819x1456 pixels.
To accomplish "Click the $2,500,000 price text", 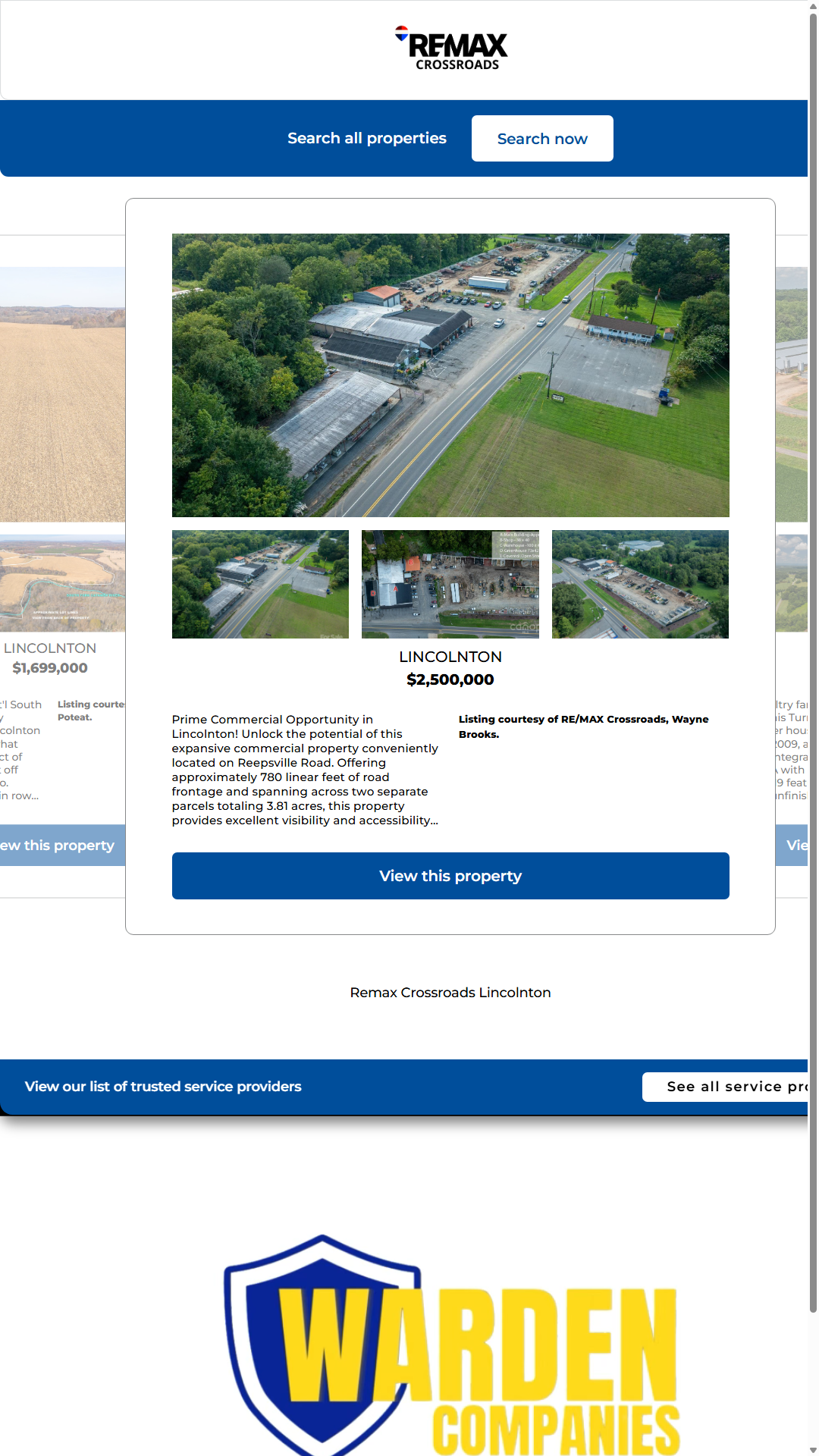I will coord(450,679).
